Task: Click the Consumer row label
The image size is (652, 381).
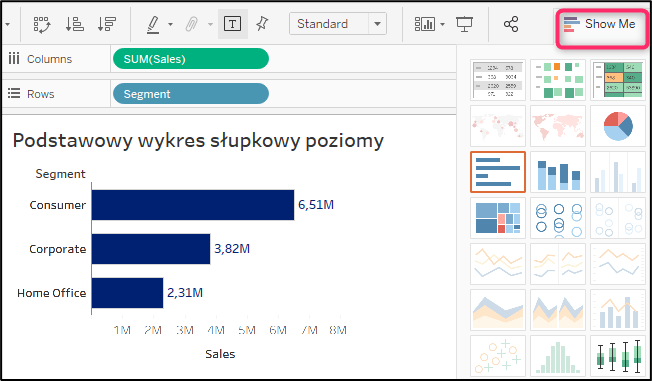Action: pos(58,205)
